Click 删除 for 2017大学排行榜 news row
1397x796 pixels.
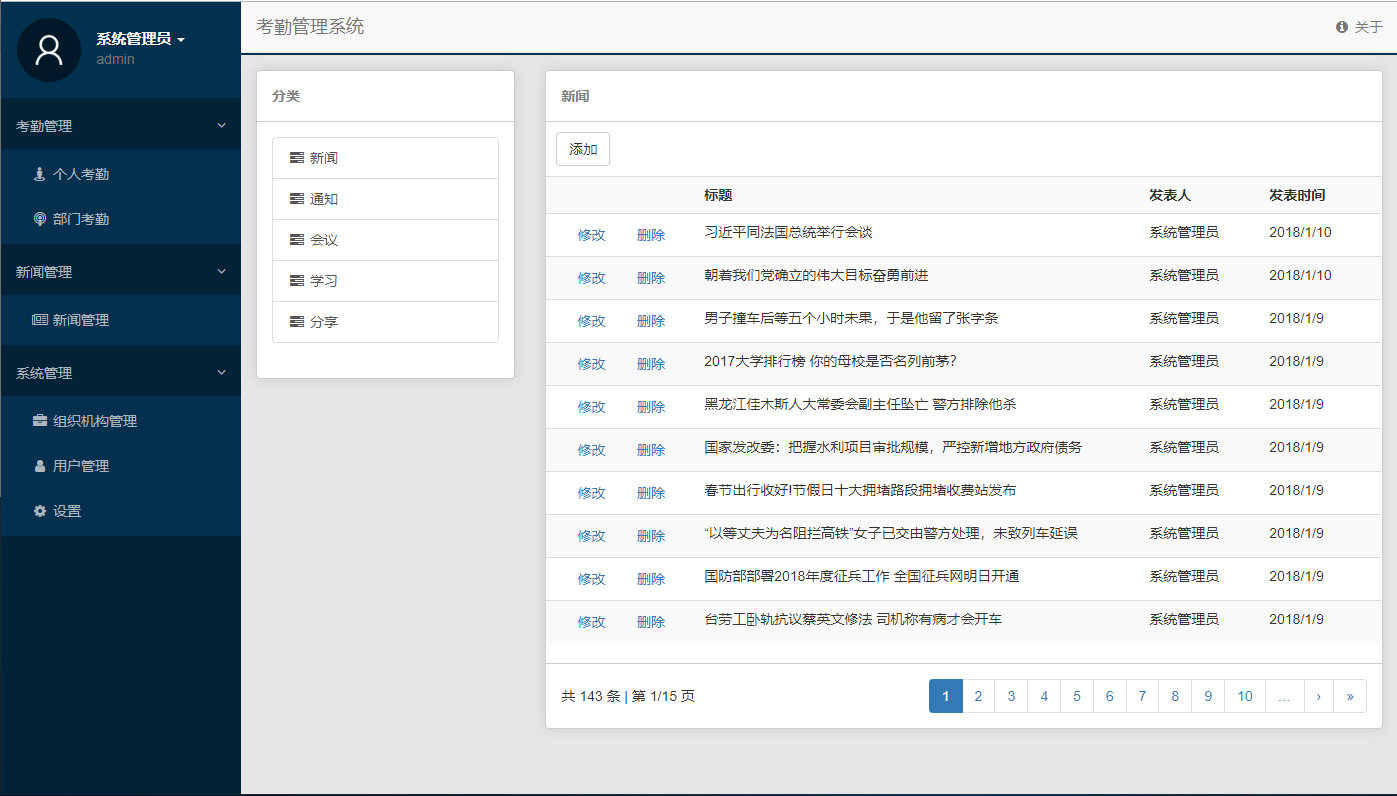coord(651,364)
